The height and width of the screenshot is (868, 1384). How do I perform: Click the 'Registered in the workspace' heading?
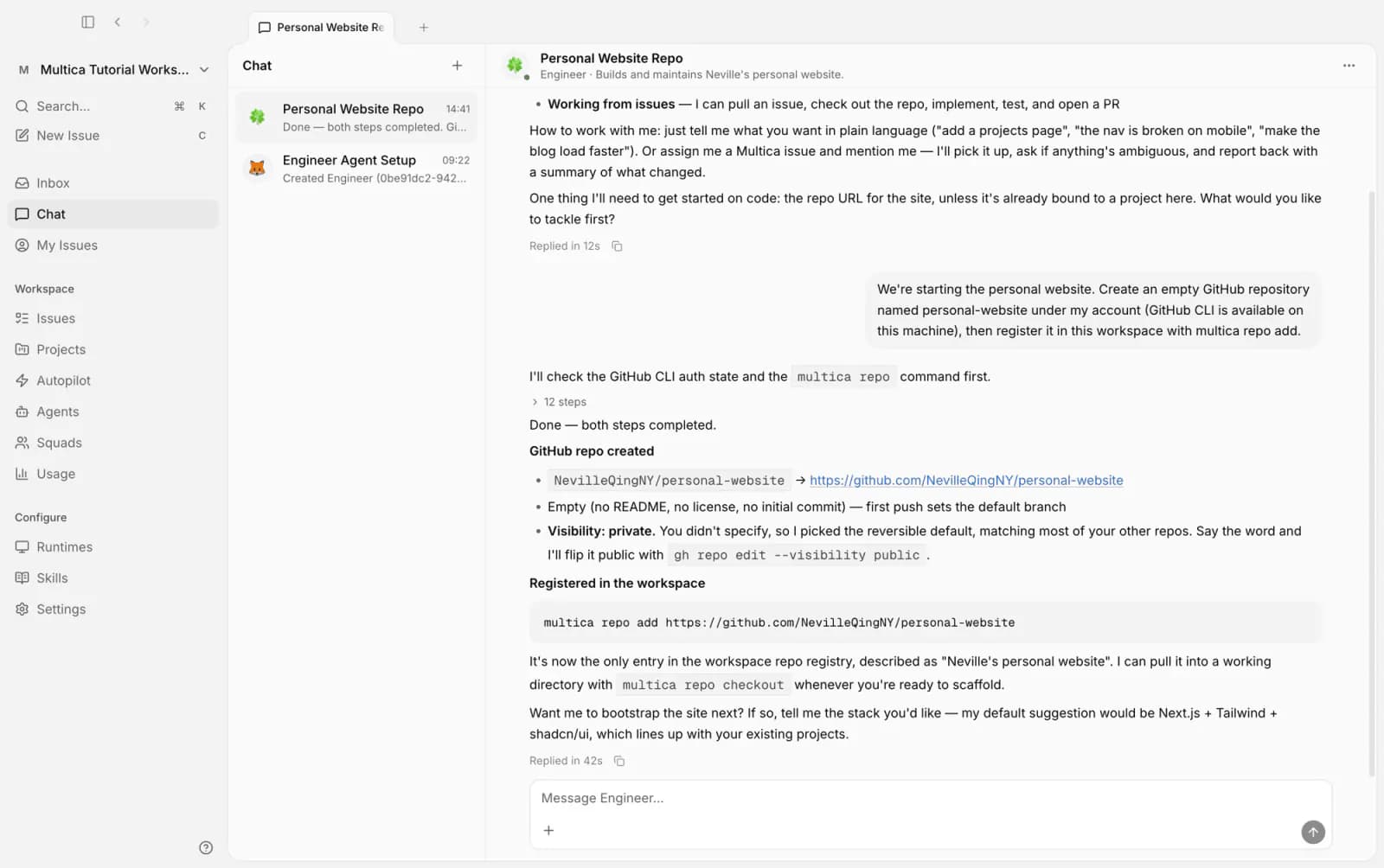[x=617, y=584]
